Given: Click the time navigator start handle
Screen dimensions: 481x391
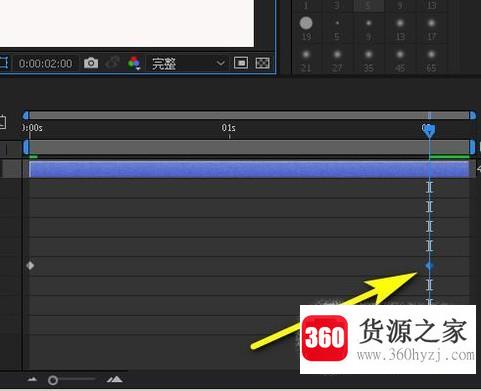Looking at the screenshot, I should [x=26, y=116].
